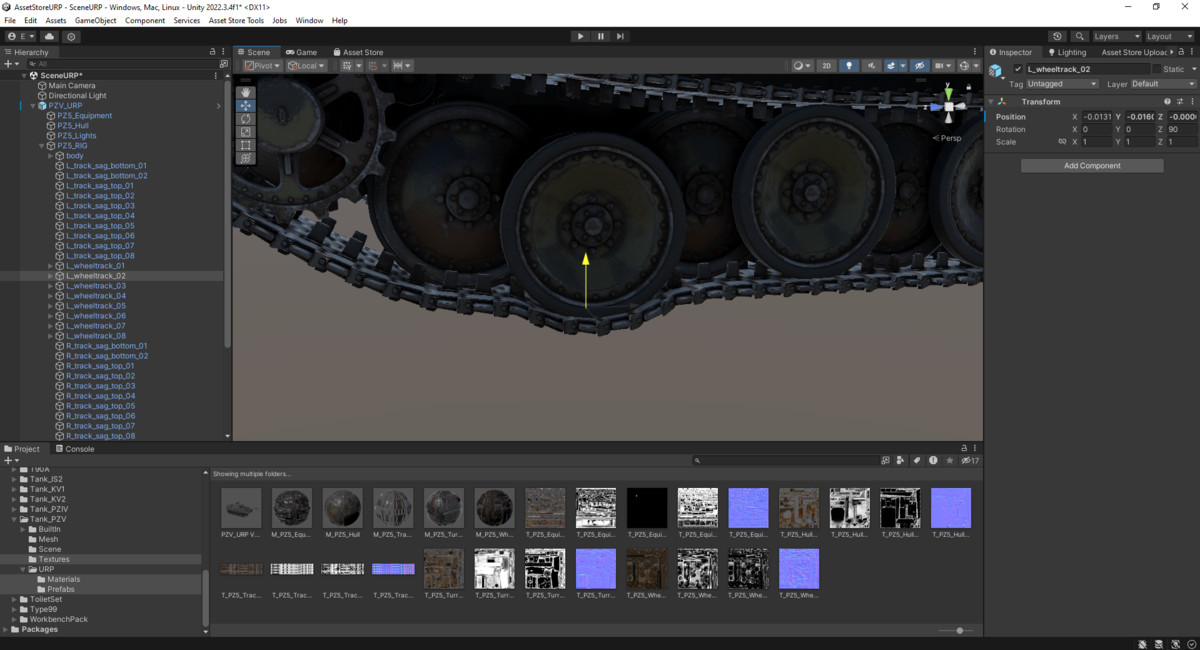
Task: Switch to Game tab
Action: [301, 52]
